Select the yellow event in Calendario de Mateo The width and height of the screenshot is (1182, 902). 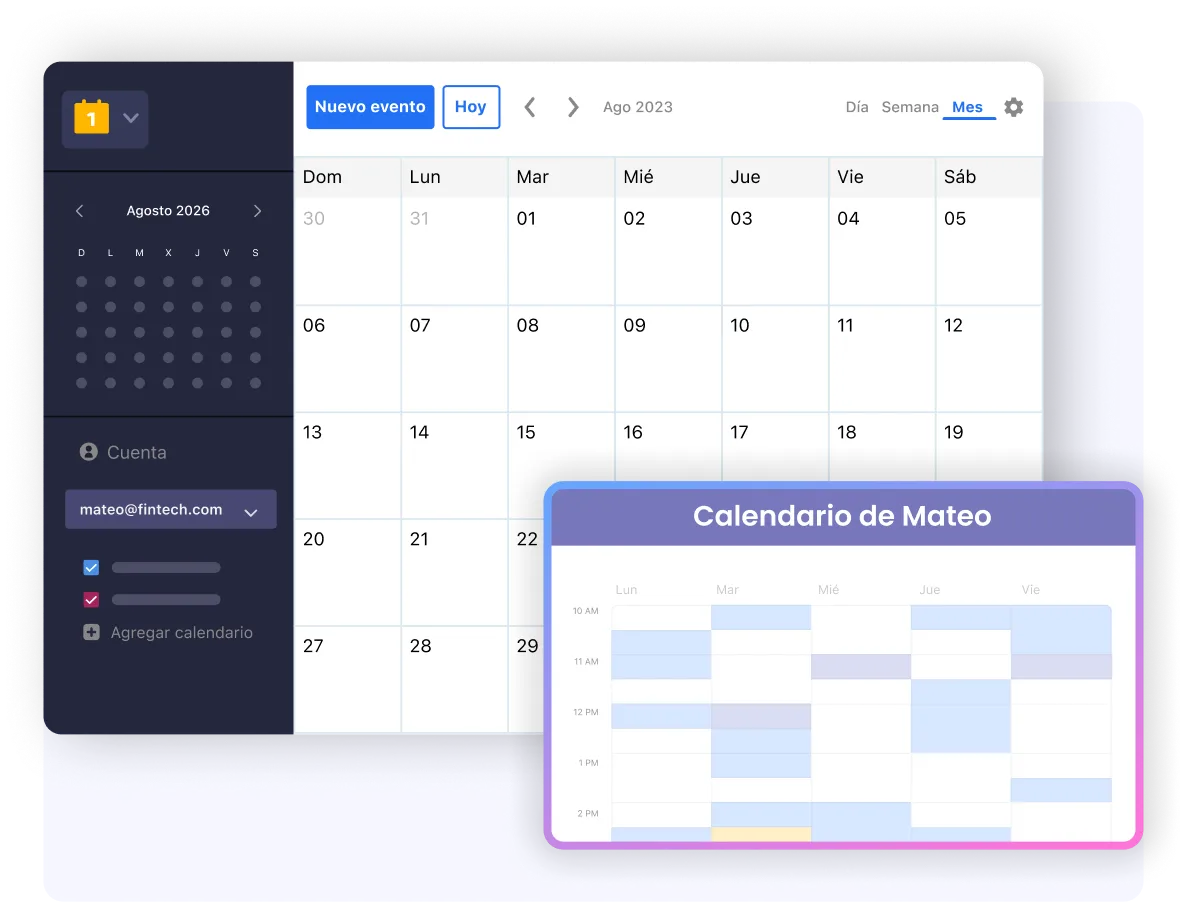coord(758,832)
